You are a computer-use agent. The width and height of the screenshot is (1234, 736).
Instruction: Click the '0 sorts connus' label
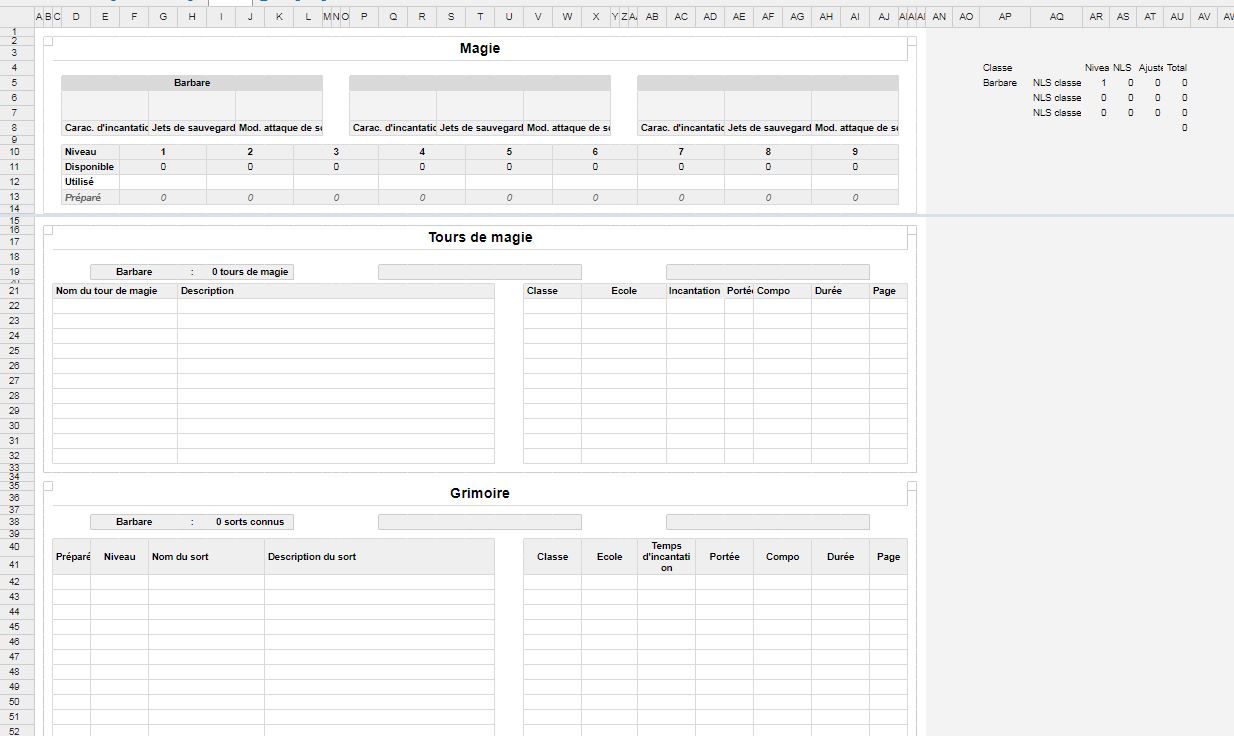point(250,522)
